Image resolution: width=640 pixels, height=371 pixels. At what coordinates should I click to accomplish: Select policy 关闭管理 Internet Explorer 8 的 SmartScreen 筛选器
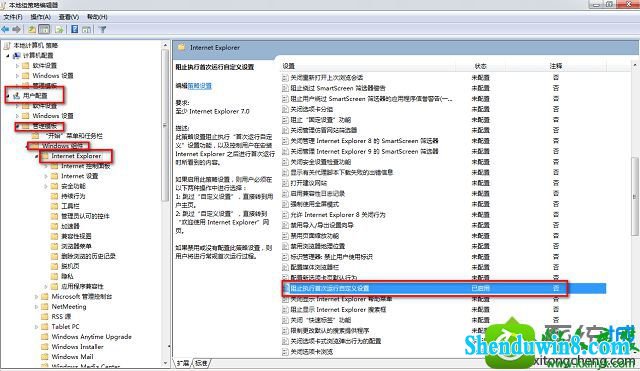364,141
